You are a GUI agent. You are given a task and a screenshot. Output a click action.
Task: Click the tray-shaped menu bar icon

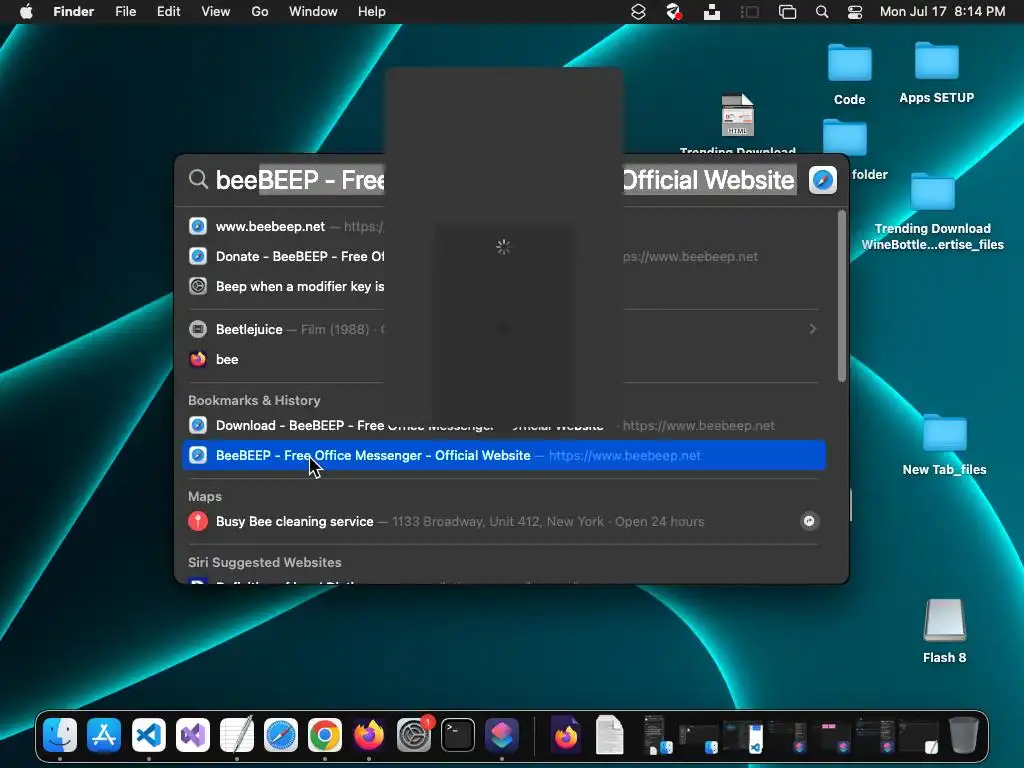[712, 12]
